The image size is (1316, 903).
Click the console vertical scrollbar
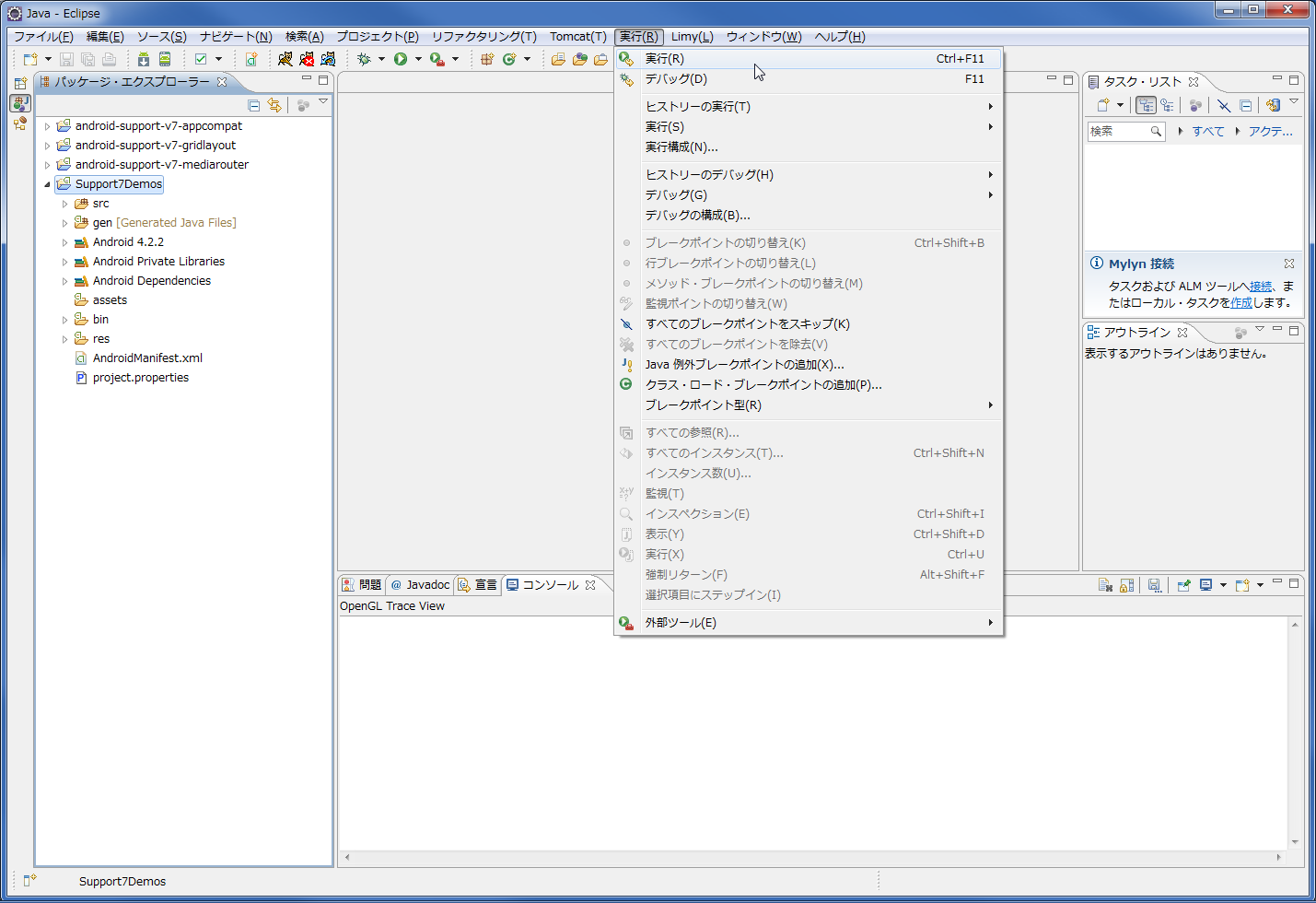click(x=1295, y=733)
